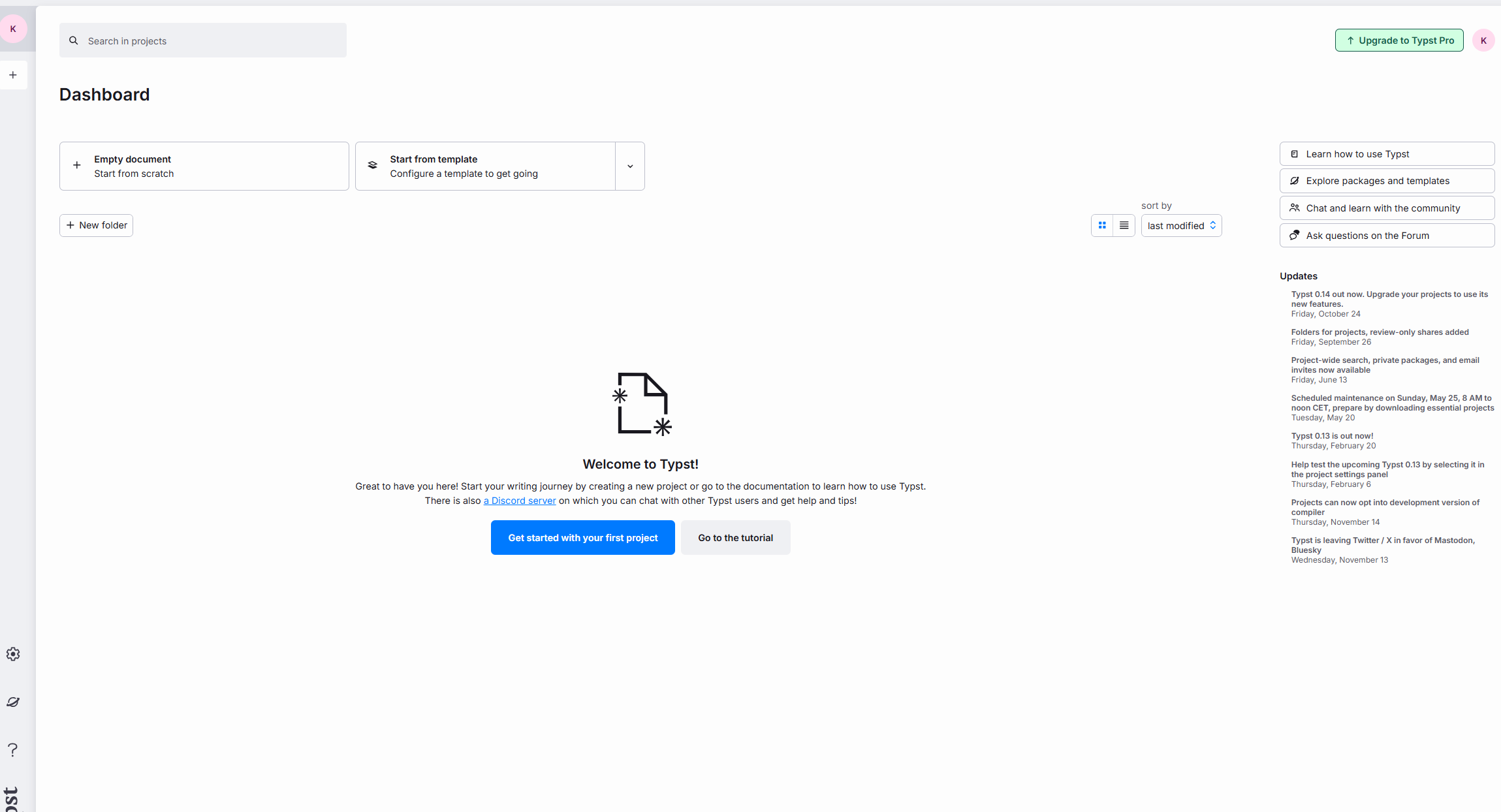Expand the template options chevron

[630, 166]
